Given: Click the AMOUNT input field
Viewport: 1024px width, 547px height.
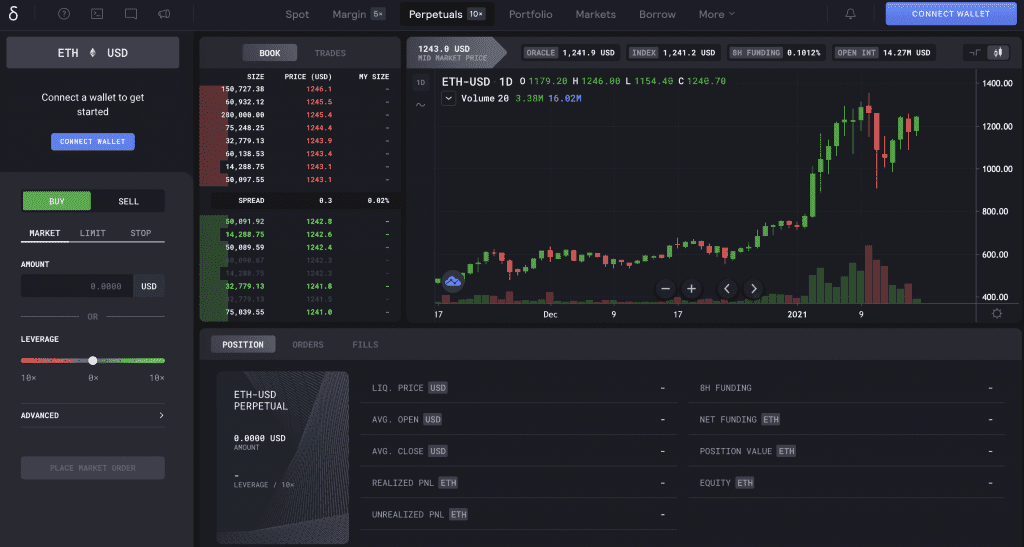Looking at the screenshot, I should [x=76, y=286].
